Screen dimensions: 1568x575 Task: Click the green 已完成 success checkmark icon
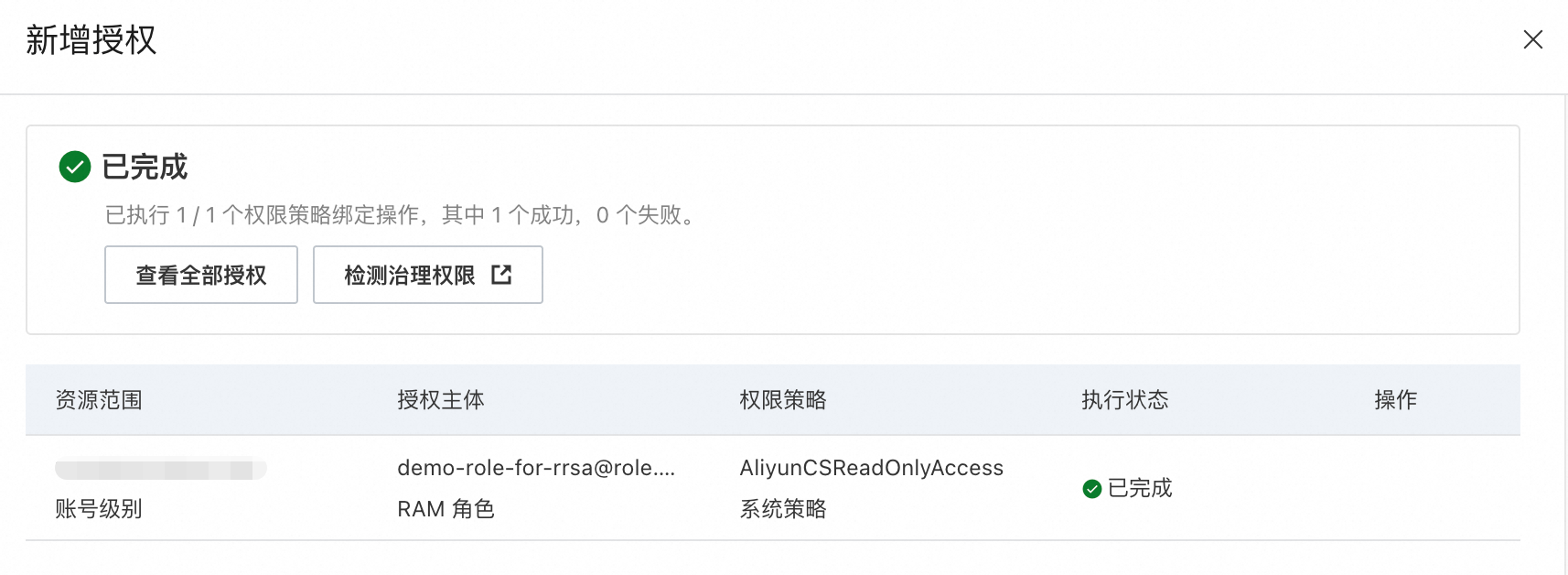click(75, 167)
